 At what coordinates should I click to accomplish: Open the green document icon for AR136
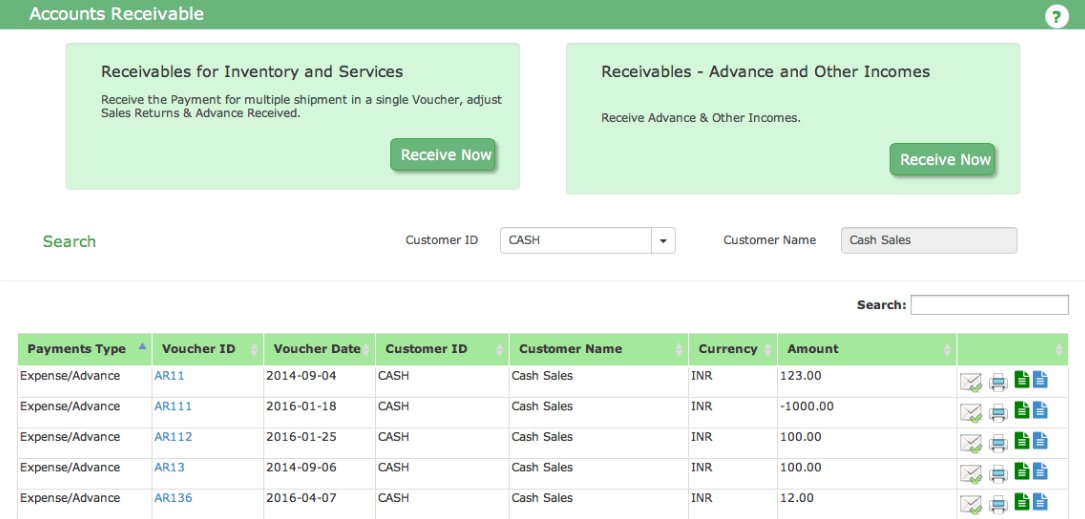[1022, 502]
